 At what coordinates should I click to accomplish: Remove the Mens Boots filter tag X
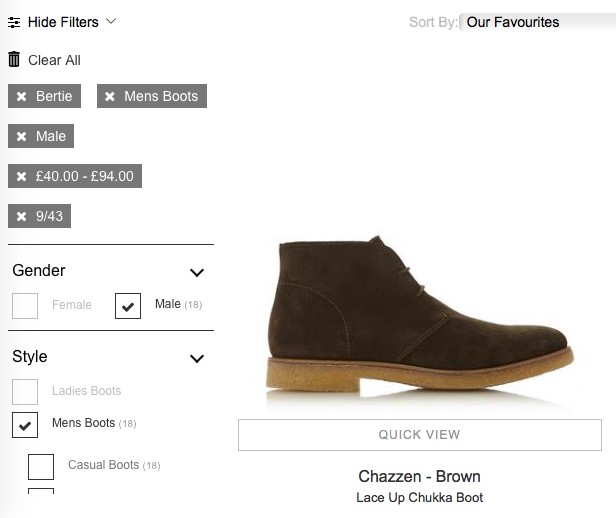tap(110, 96)
